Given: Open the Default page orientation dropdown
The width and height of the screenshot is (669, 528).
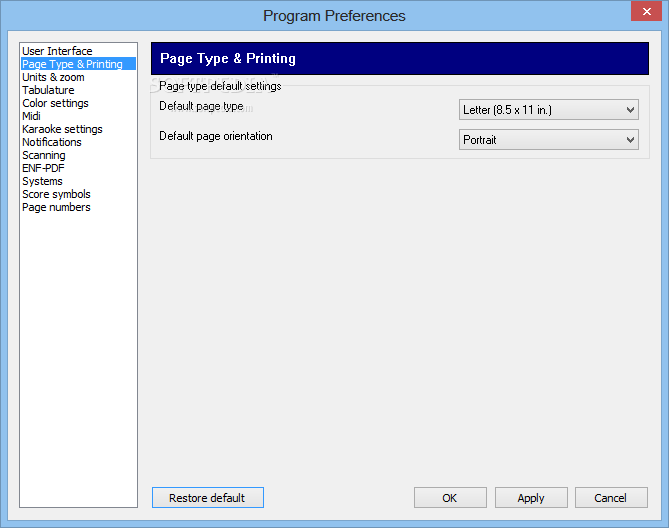Looking at the screenshot, I should pos(549,140).
